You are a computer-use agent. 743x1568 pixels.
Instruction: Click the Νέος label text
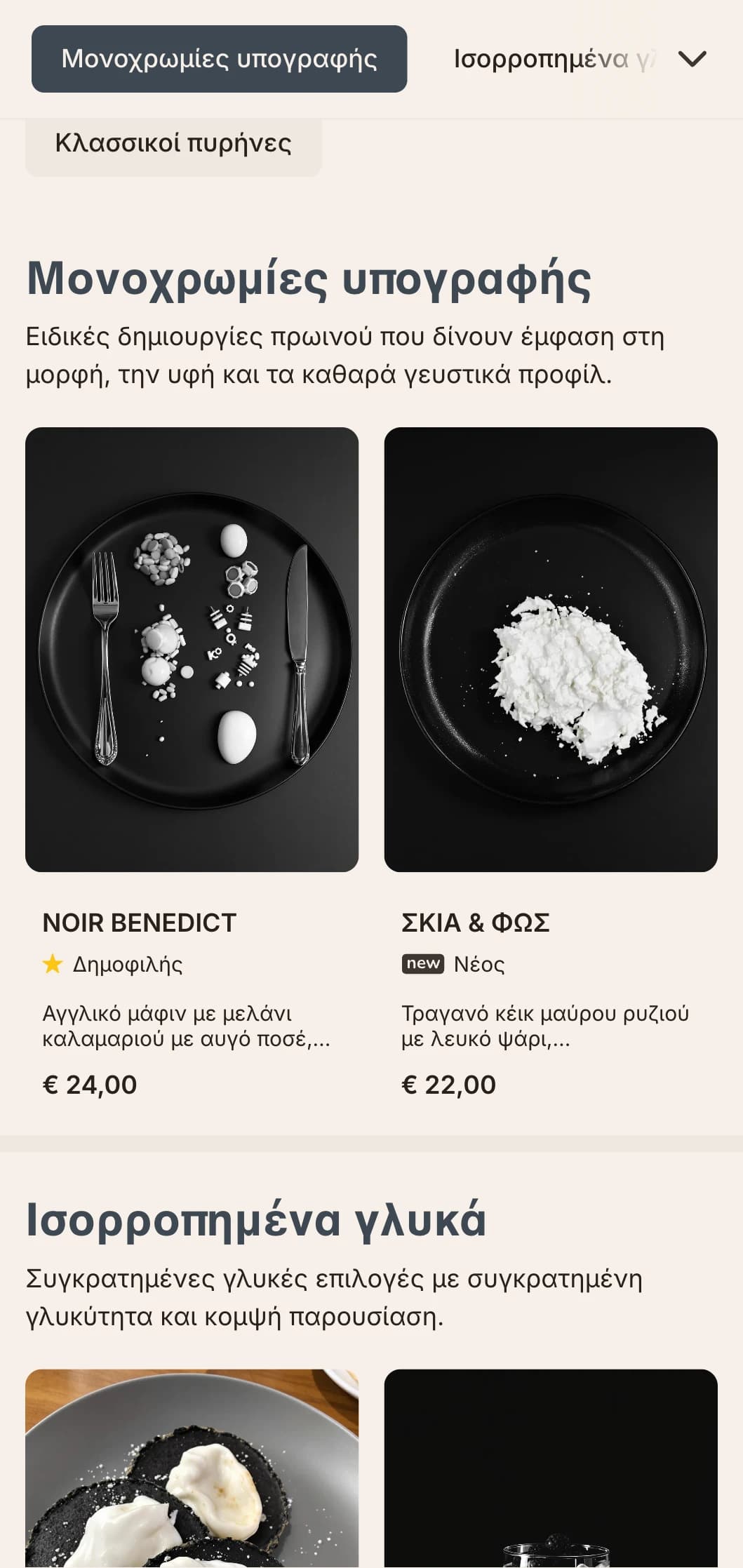(479, 965)
